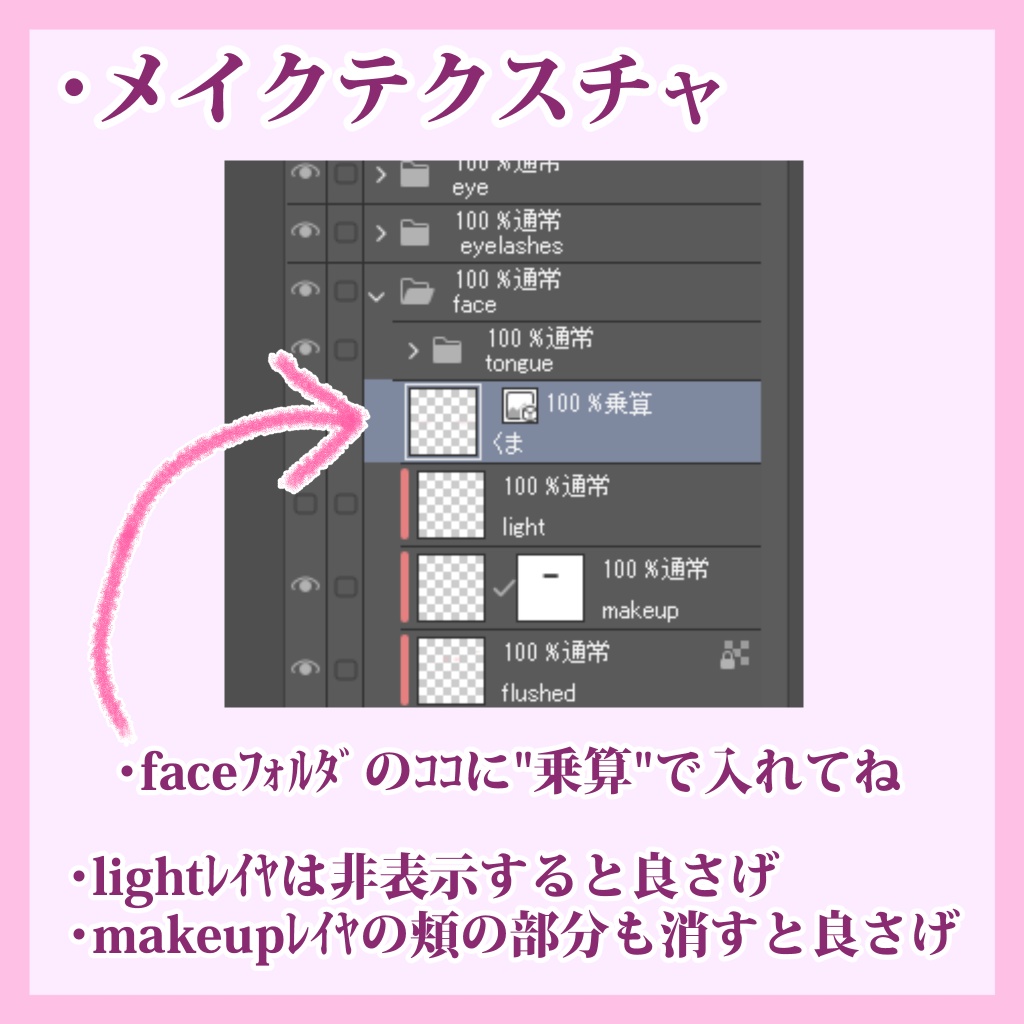Screen dimensions: 1024x1024
Task: Click the red layer color mark on light
Action: click(406, 504)
